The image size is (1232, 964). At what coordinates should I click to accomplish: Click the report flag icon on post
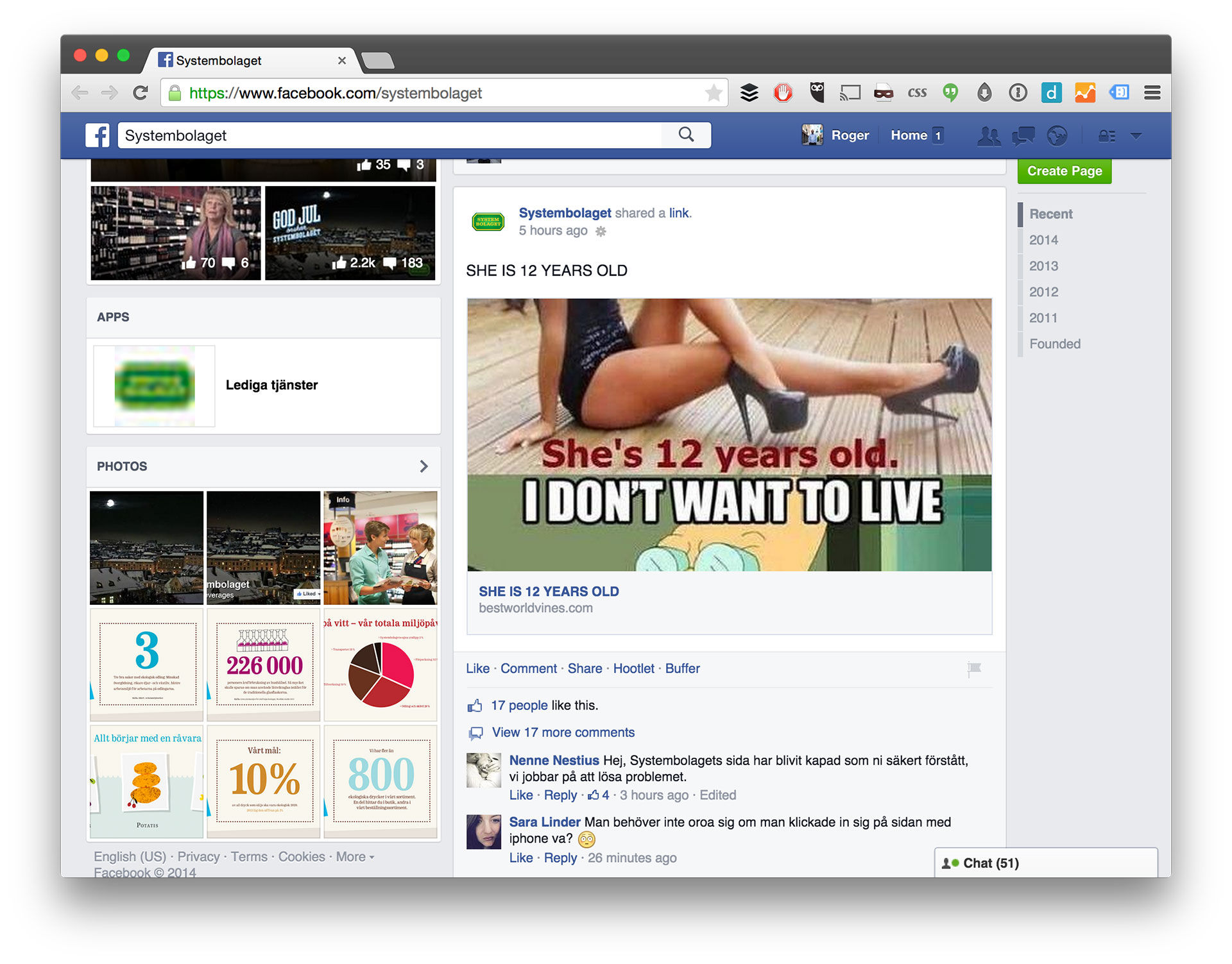(x=974, y=669)
